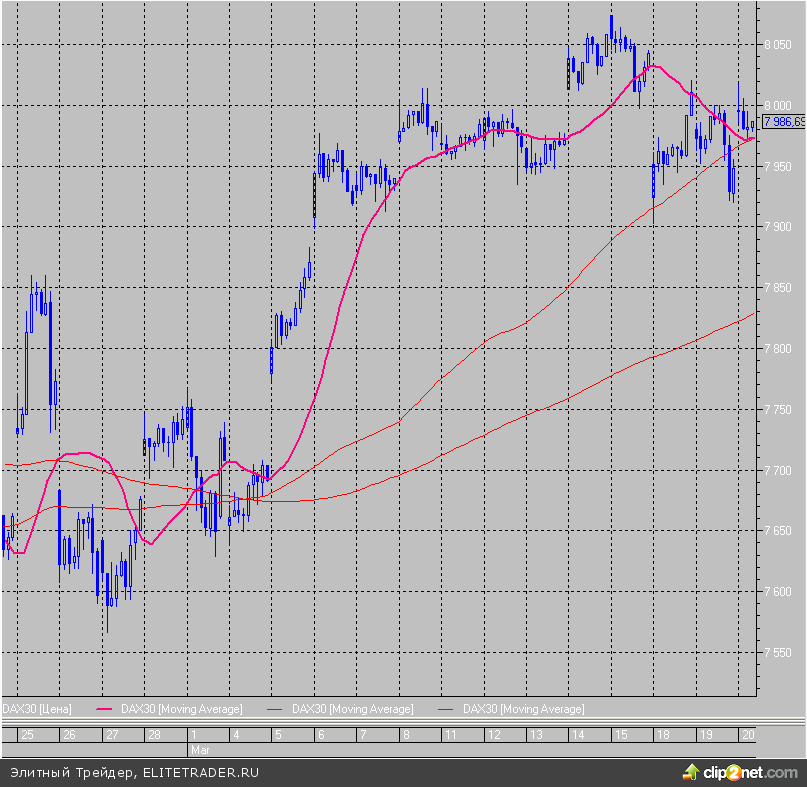Select day 1 on the time axis

pos(194,734)
